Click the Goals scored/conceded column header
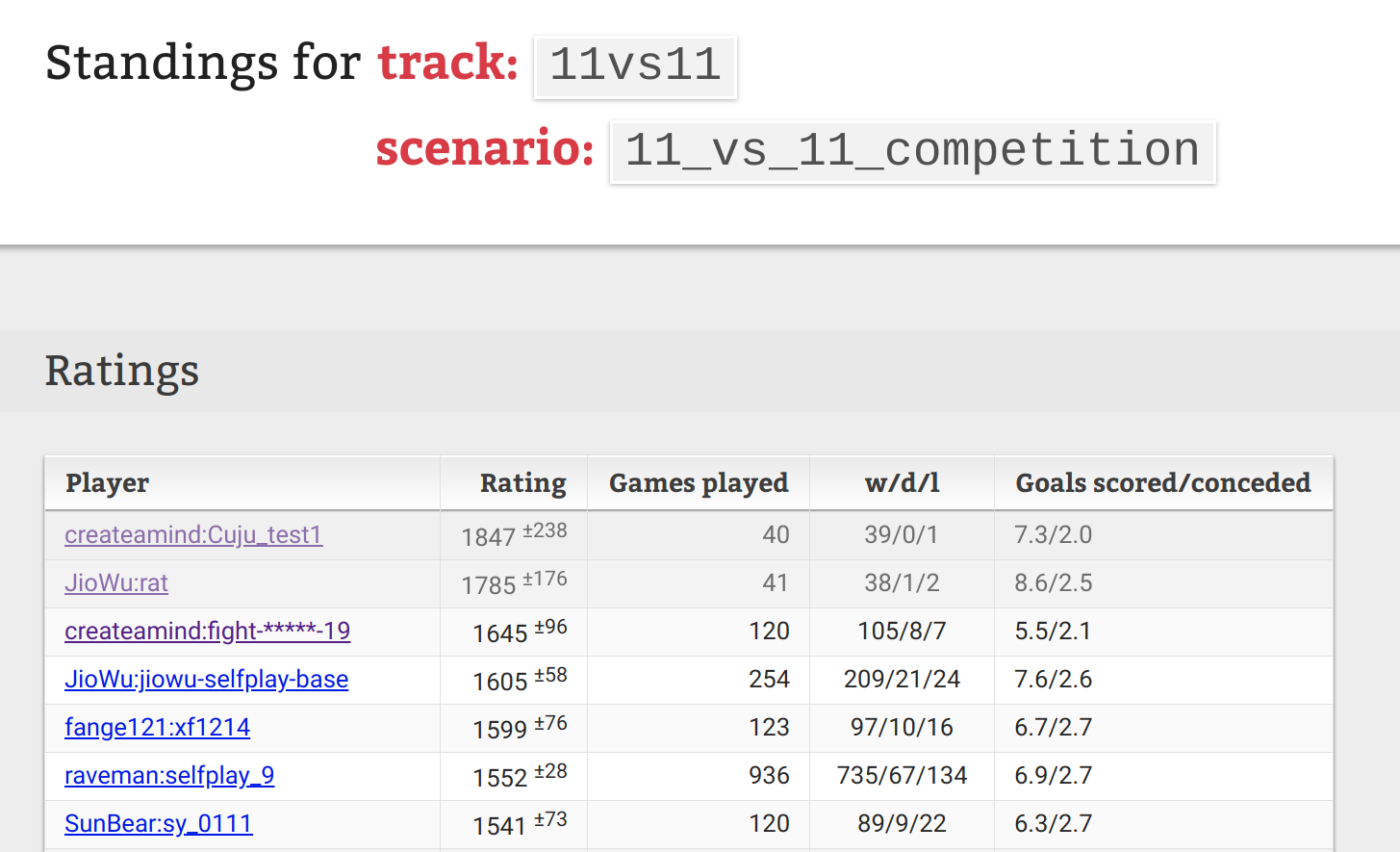Screen dimensions: 1400x852 (1162, 483)
